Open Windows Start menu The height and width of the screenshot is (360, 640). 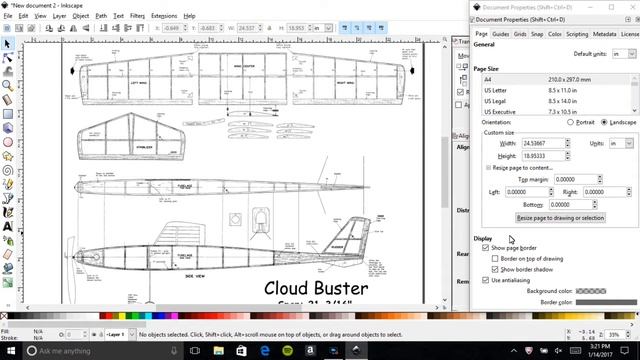pos(11,351)
